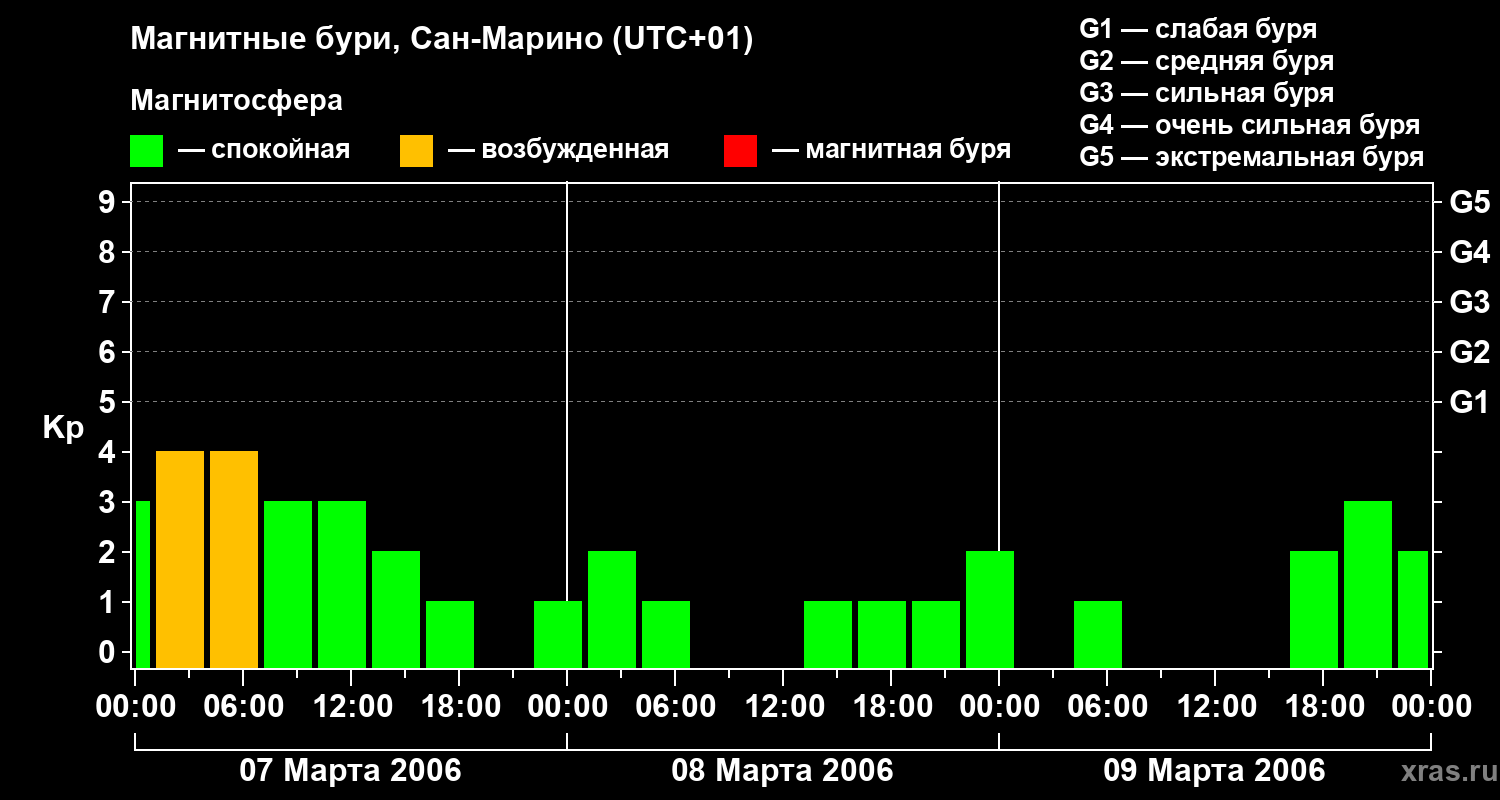1500x800 pixels.
Task: Click the «09 Марта 2006» date label
Action: tap(1214, 770)
